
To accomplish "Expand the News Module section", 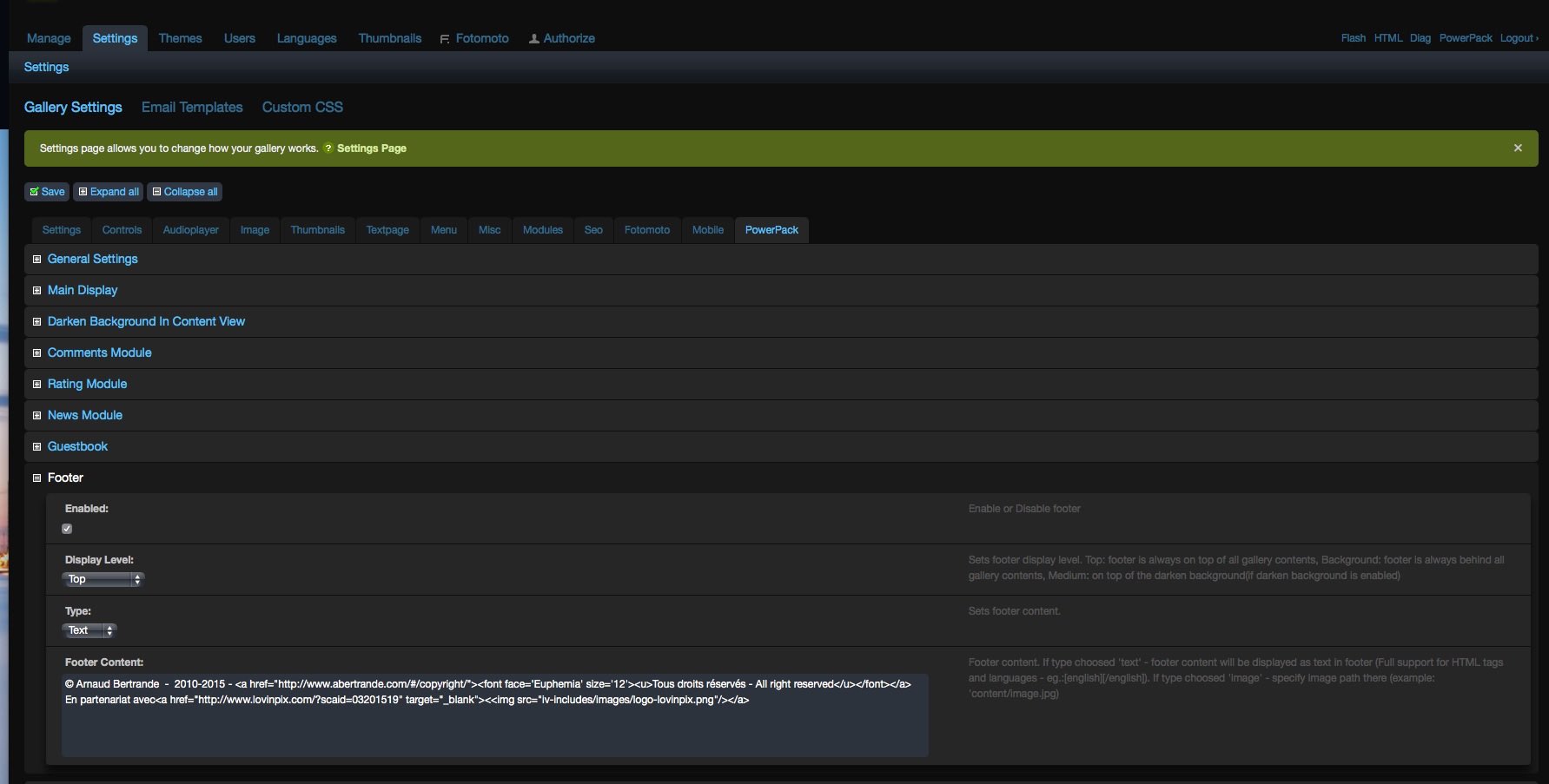I will tap(84, 415).
